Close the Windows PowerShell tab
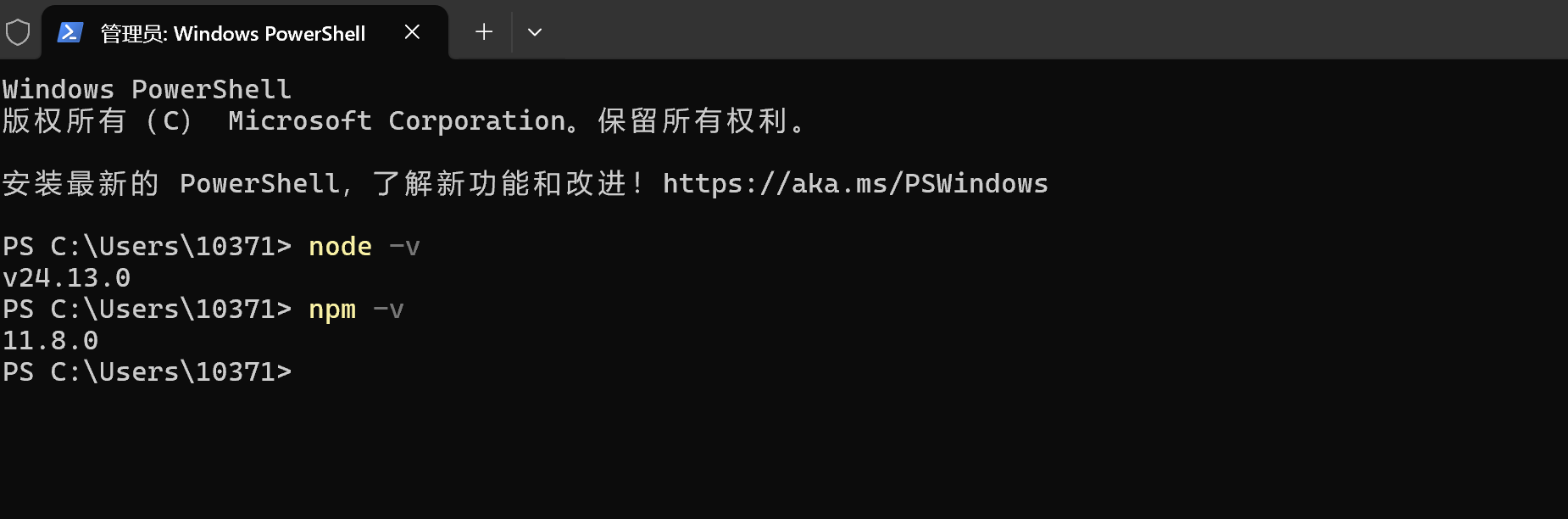The width and height of the screenshot is (1568, 519). pyautogui.click(x=412, y=31)
